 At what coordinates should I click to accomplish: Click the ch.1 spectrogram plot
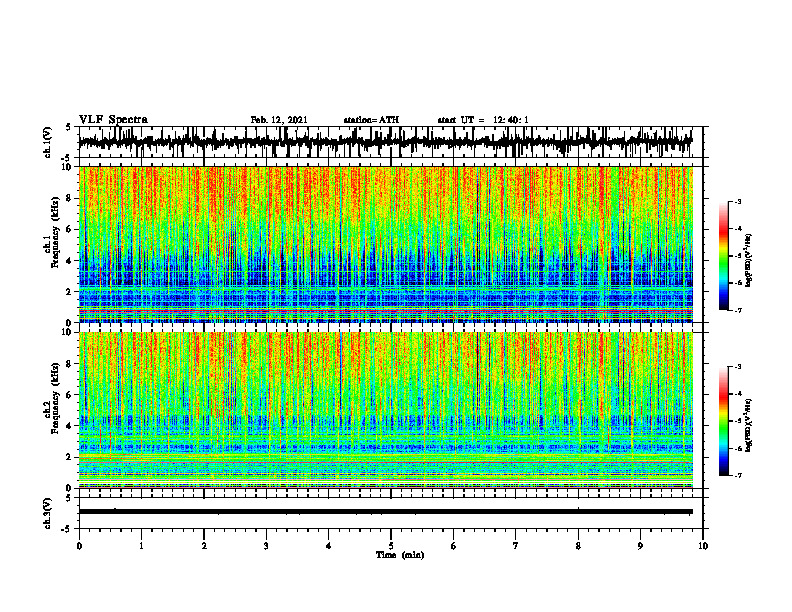(386, 244)
